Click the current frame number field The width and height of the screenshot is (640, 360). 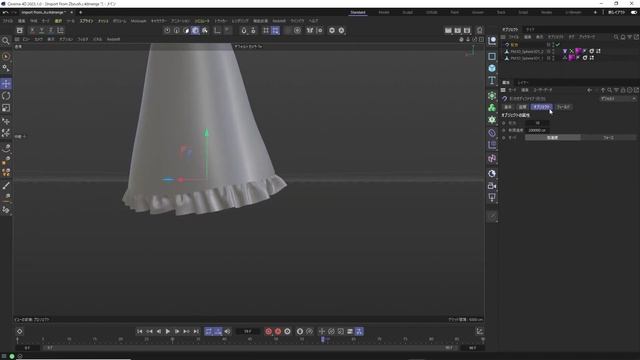248,331
